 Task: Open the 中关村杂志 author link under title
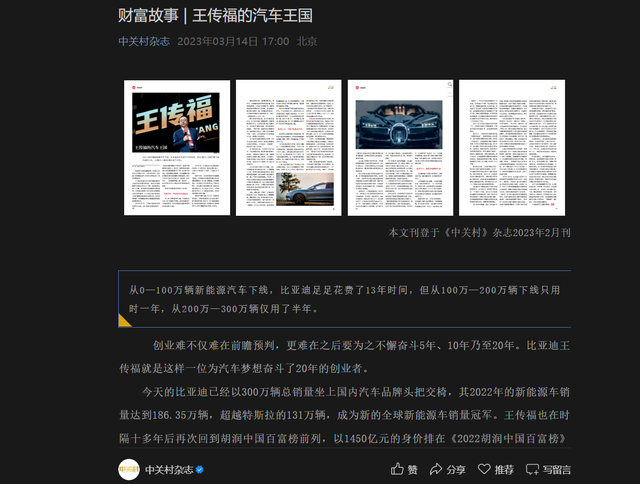[x=144, y=41]
